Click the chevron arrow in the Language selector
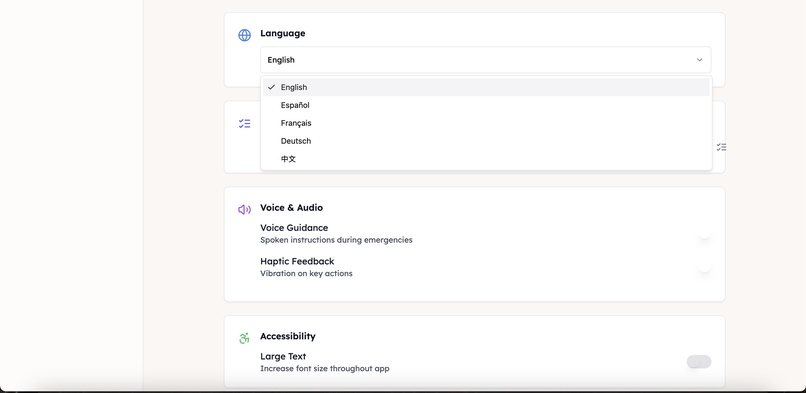This screenshot has height=393, width=806. 699,60
